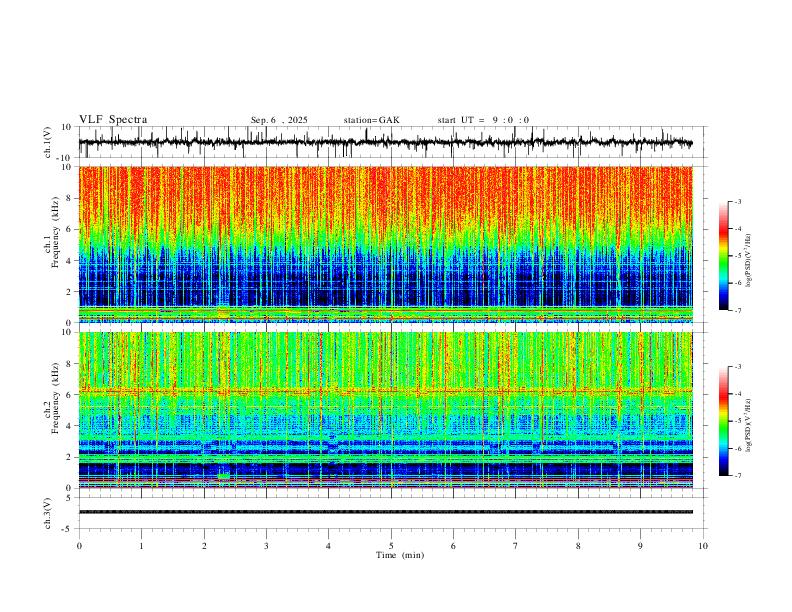The image size is (792, 612).
Task: Click the ch.3 black signal band
Action: click(385, 512)
